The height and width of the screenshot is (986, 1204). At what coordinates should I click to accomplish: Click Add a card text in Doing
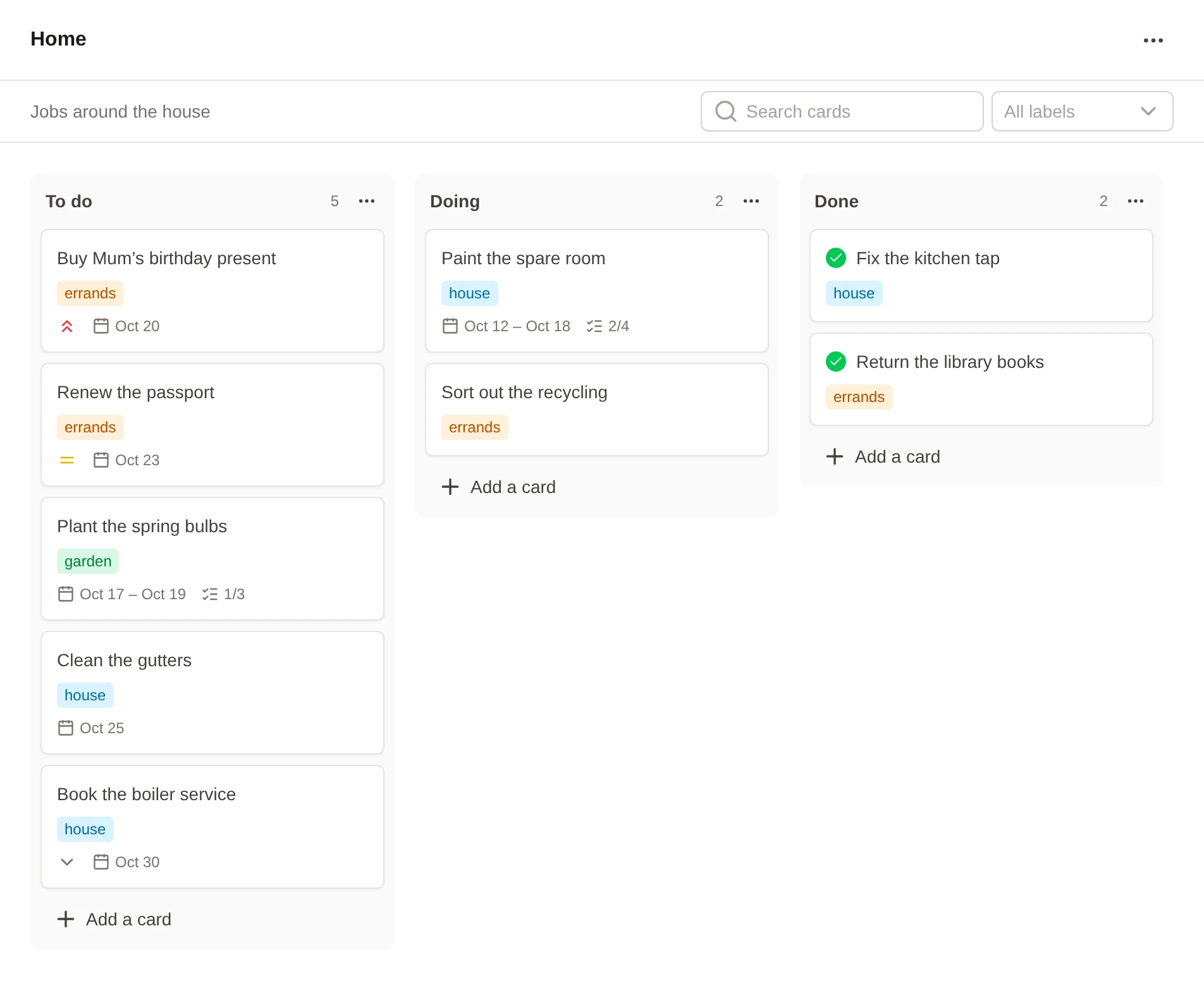coord(513,487)
